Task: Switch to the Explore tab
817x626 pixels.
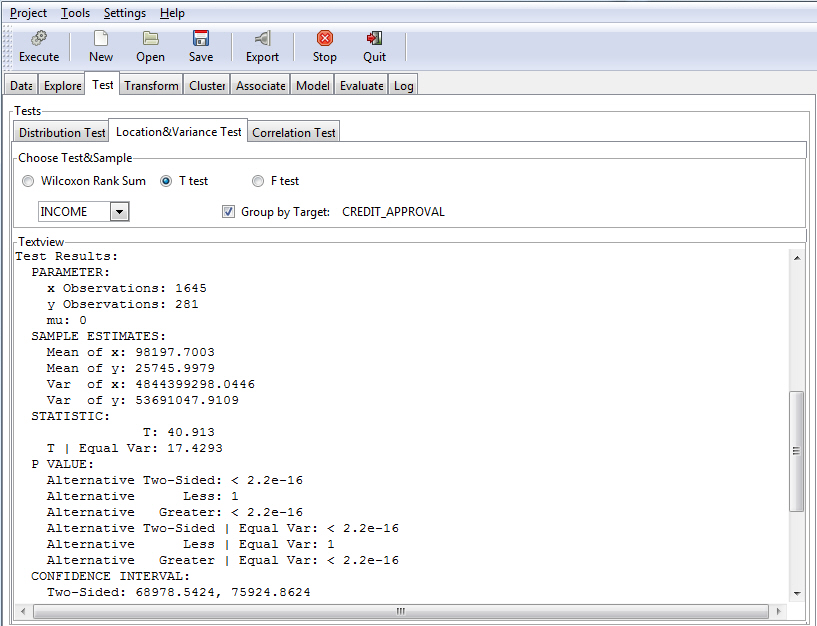Action: pos(63,85)
